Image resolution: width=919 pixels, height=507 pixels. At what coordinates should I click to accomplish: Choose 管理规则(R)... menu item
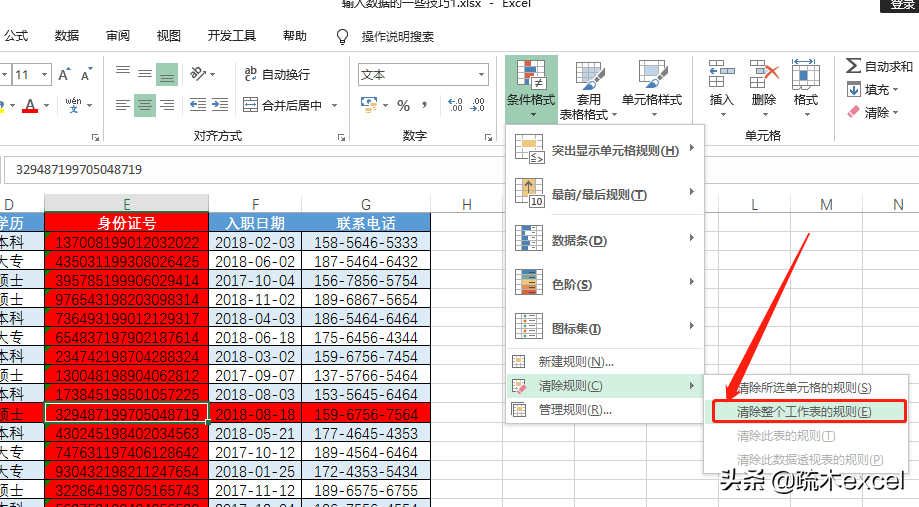pos(605,410)
